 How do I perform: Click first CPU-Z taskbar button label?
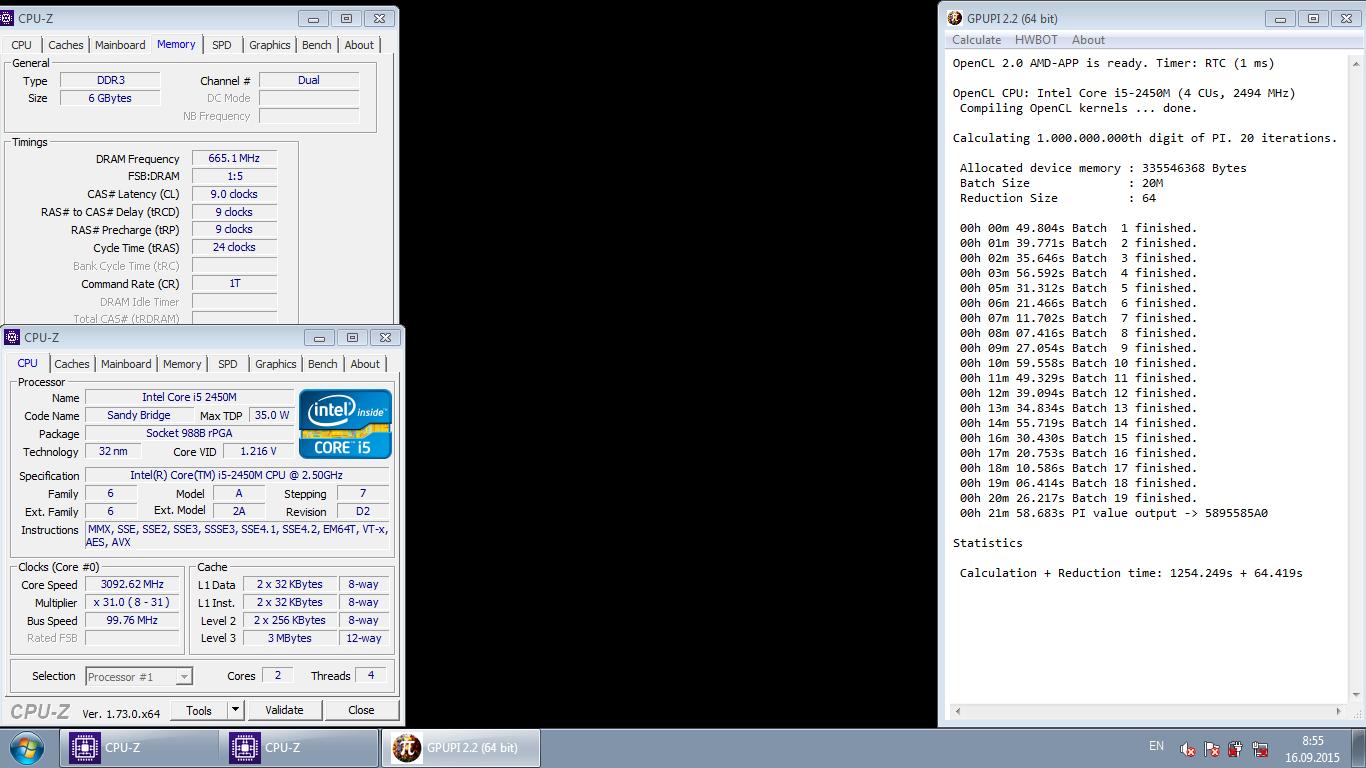[123, 748]
